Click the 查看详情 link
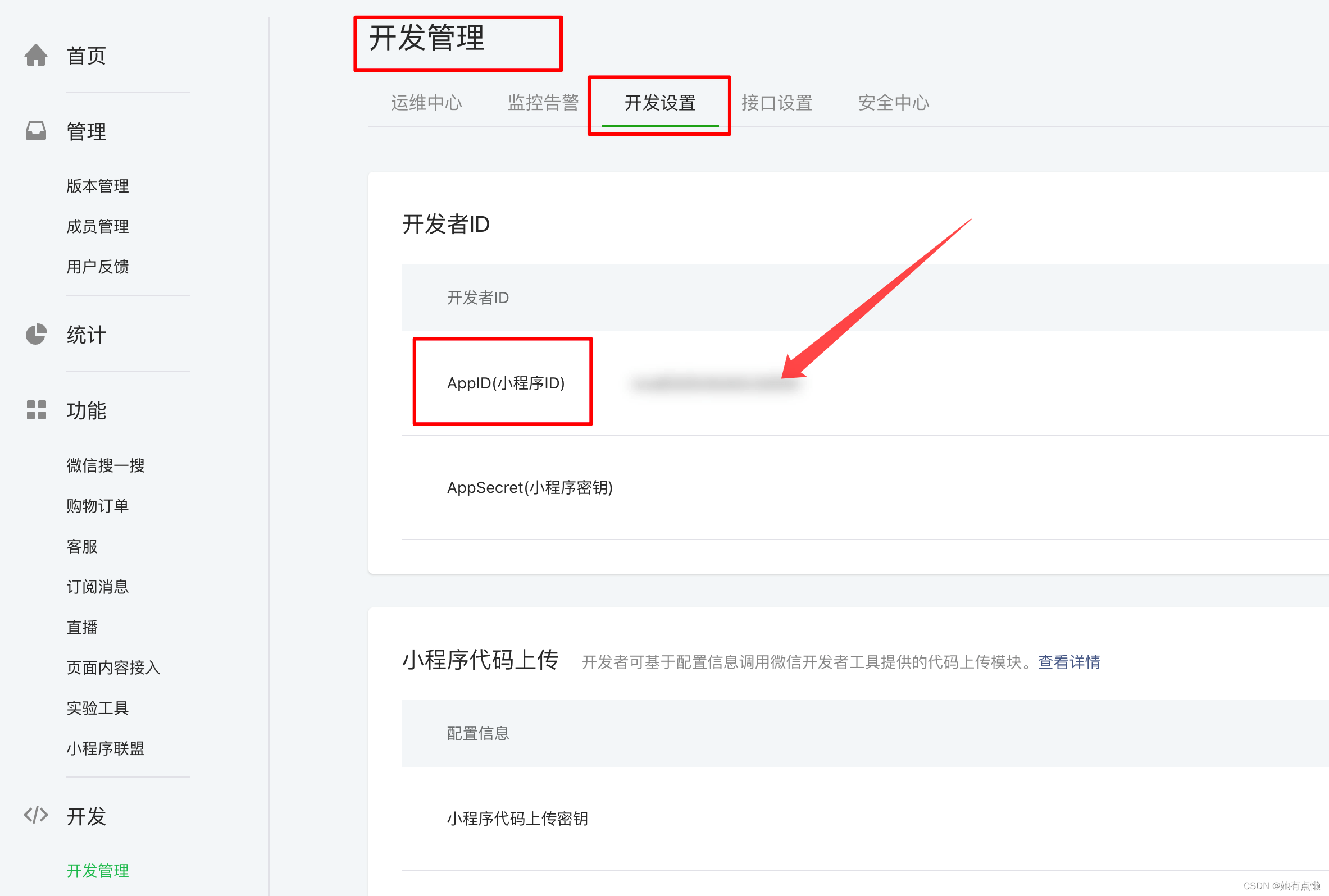The height and width of the screenshot is (896, 1329). point(1069,662)
